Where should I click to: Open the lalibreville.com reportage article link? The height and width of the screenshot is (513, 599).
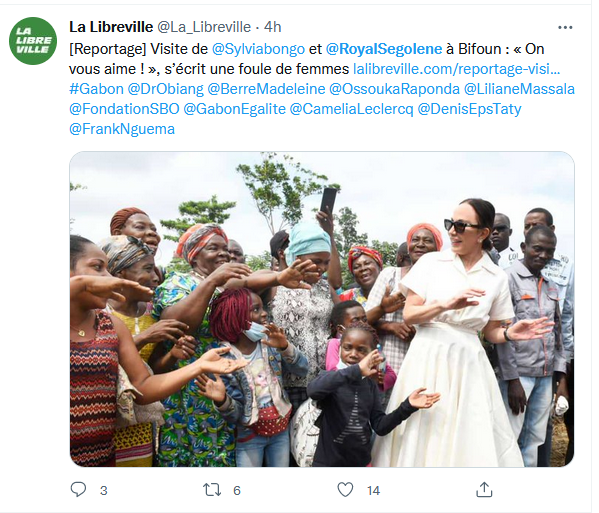[x=457, y=69]
